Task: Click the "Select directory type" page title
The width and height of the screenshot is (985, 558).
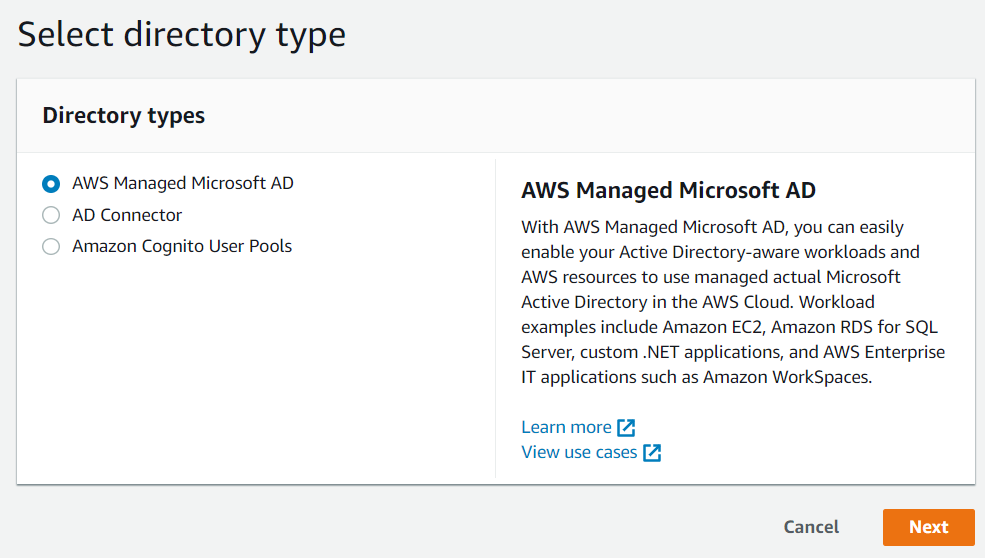Action: (182, 34)
